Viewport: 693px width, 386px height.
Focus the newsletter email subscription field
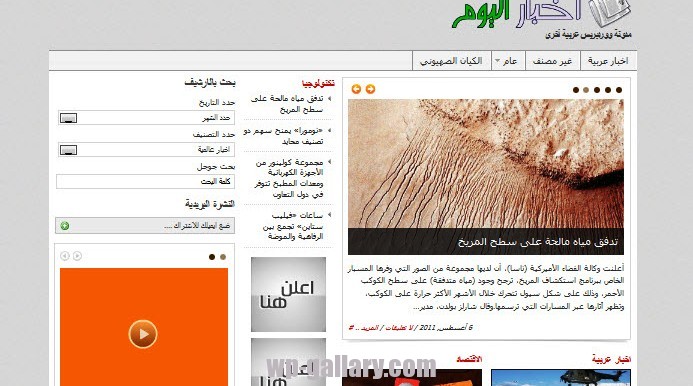click(145, 225)
